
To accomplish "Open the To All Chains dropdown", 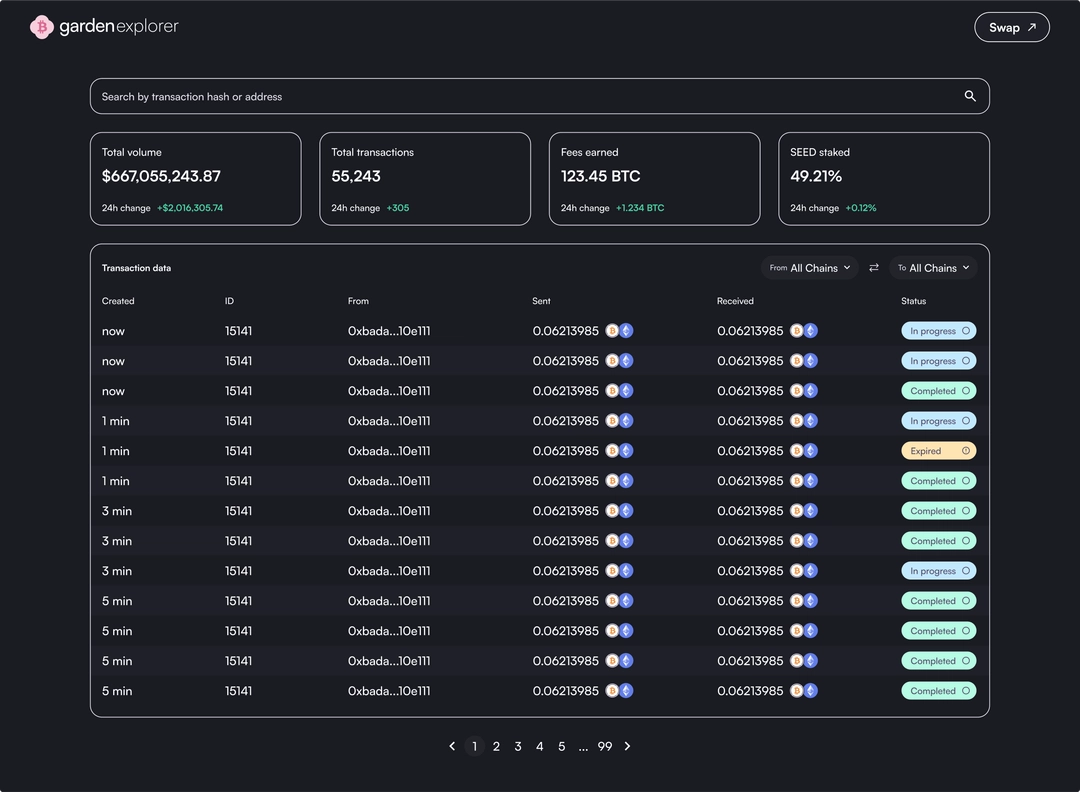I will click(x=933, y=268).
